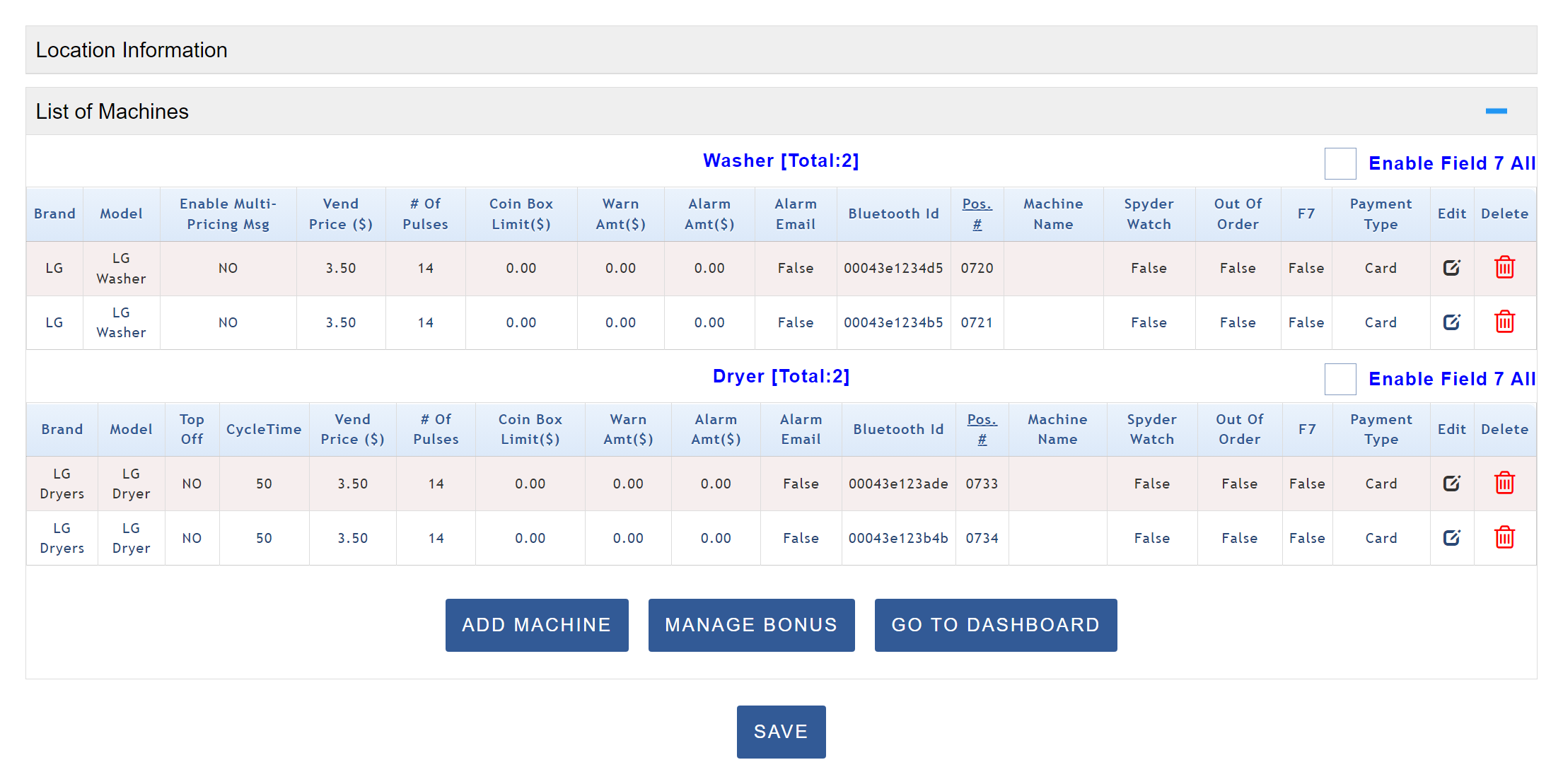
Task: Go to Dashboard
Action: pyautogui.click(x=995, y=625)
